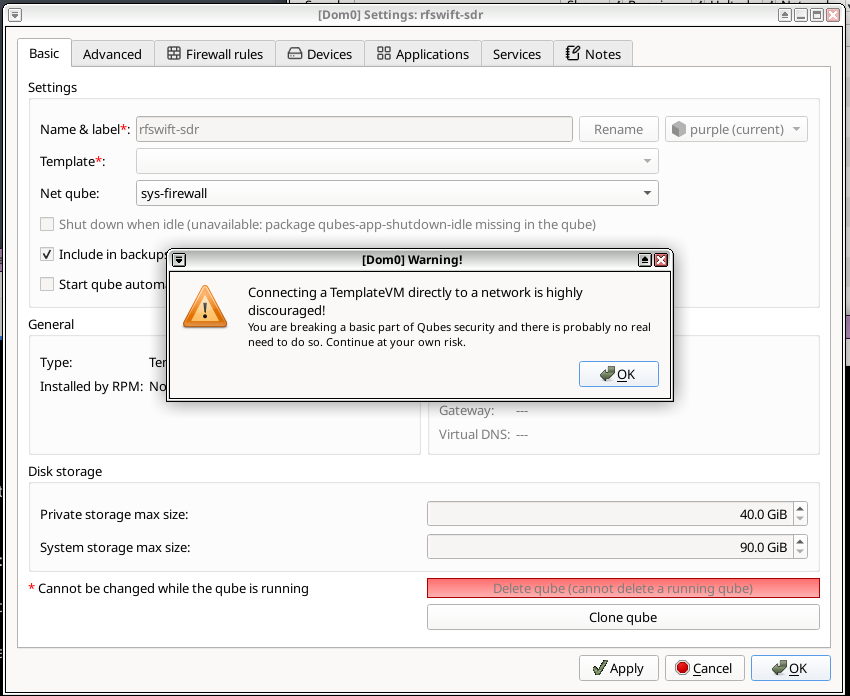Enable the Start qube automatically checkbox

point(46,284)
